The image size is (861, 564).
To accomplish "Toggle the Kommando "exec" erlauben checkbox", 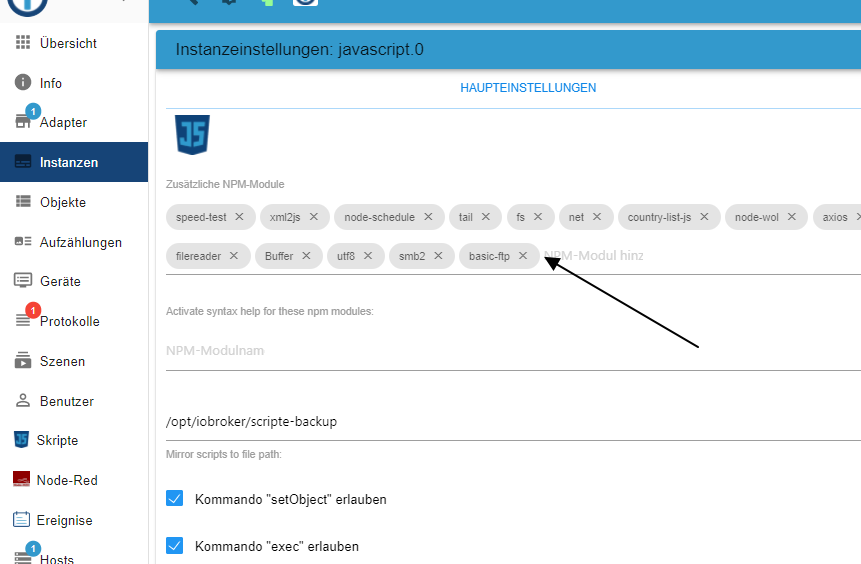I will coord(175,545).
